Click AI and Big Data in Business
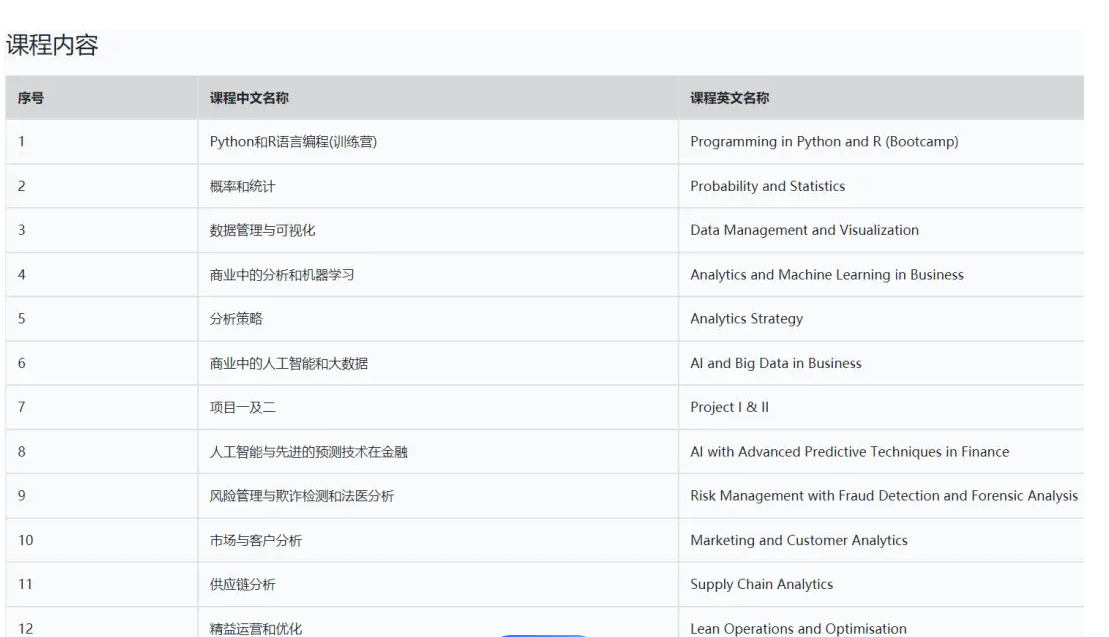This screenshot has width=1109, height=637. (x=776, y=363)
